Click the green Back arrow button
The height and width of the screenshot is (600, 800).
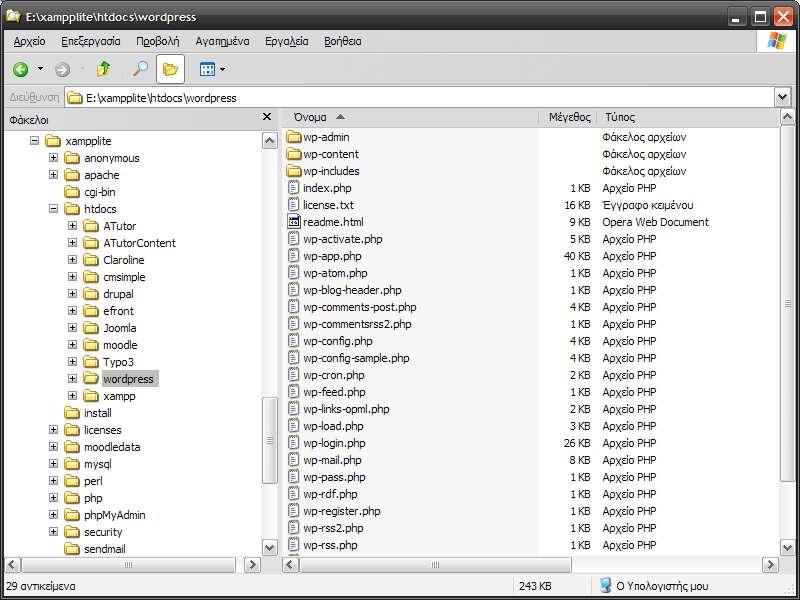click(x=20, y=69)
